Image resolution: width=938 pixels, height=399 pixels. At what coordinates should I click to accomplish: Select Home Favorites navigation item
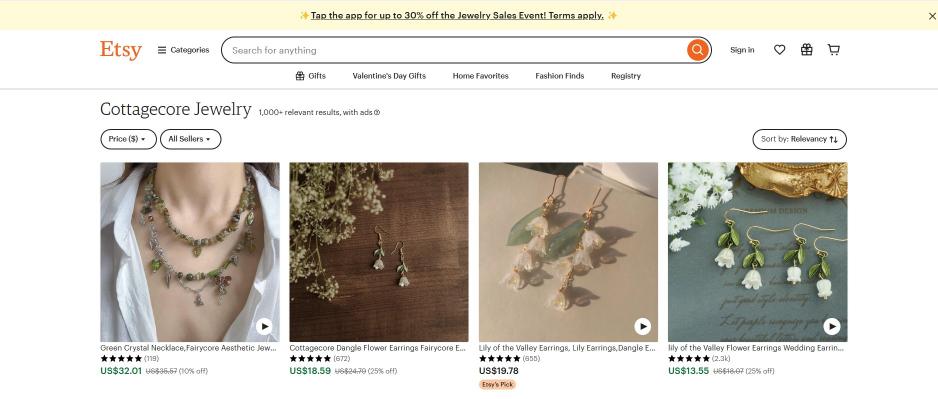pyautogui.click(x=480, y=76)
